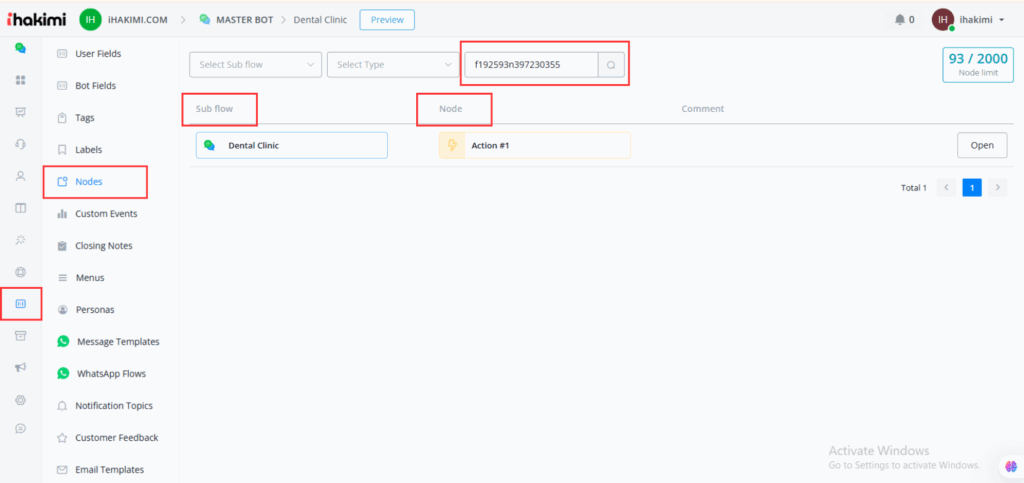Screen dimensions: 1024x483
Task: Open the ihakimi user account dropdown
Action: (969, 19)
